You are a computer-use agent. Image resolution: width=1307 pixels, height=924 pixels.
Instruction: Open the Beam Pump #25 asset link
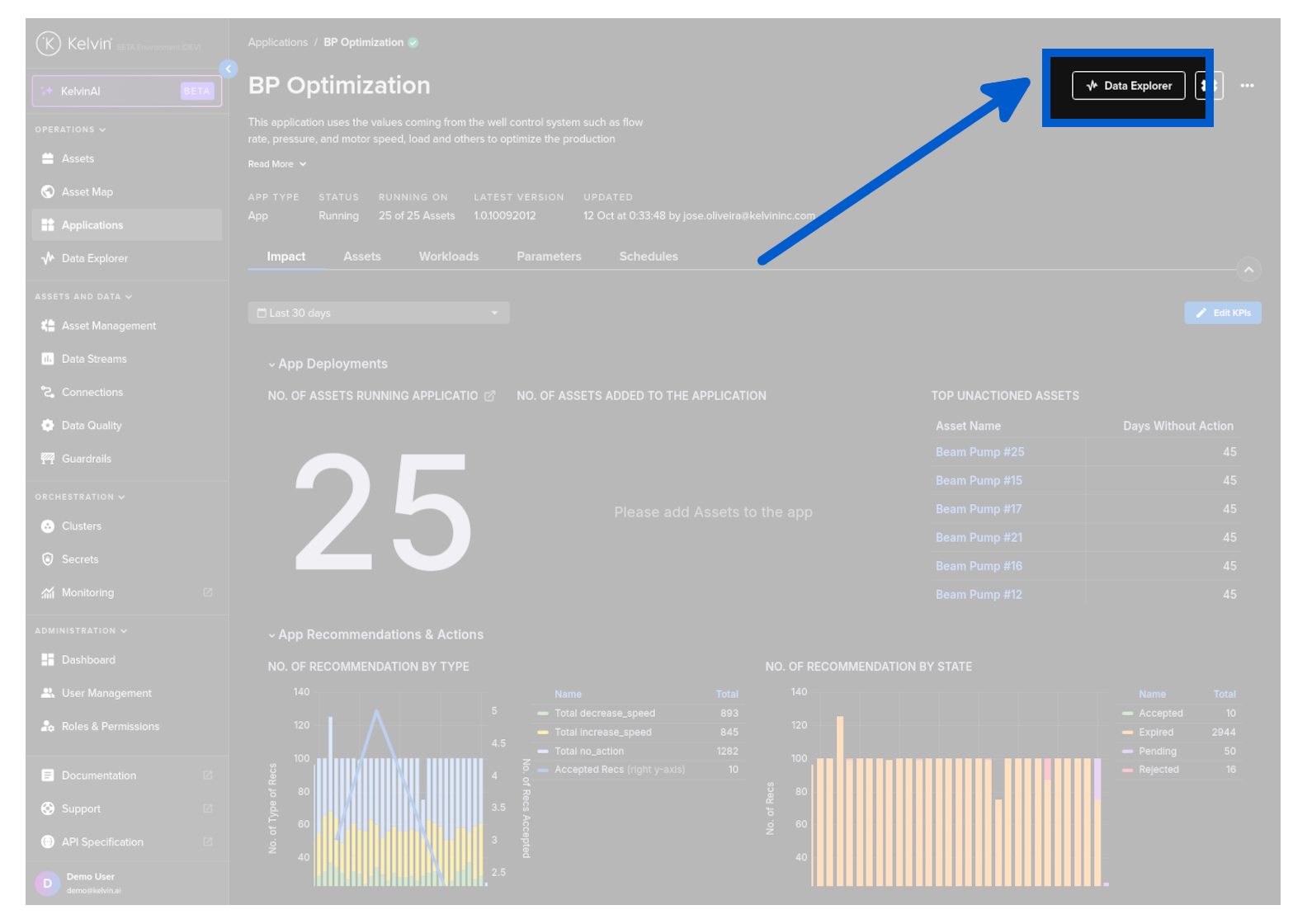tap(979, 452)
